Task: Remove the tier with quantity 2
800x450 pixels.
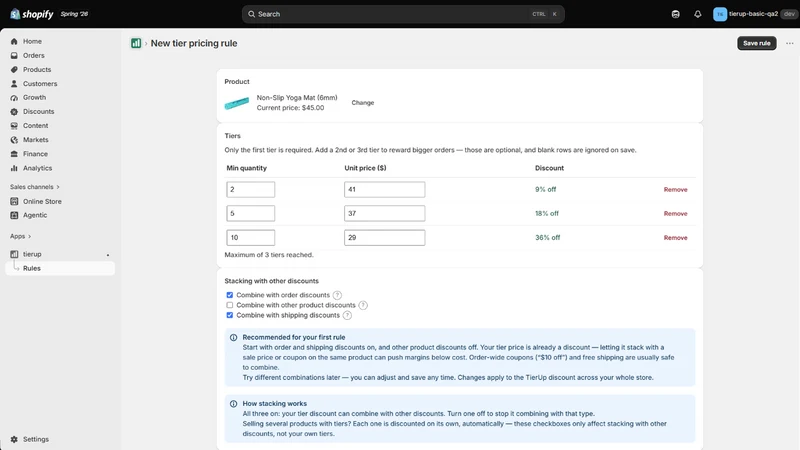Action: pyautogui.click(x=676, y=189)
